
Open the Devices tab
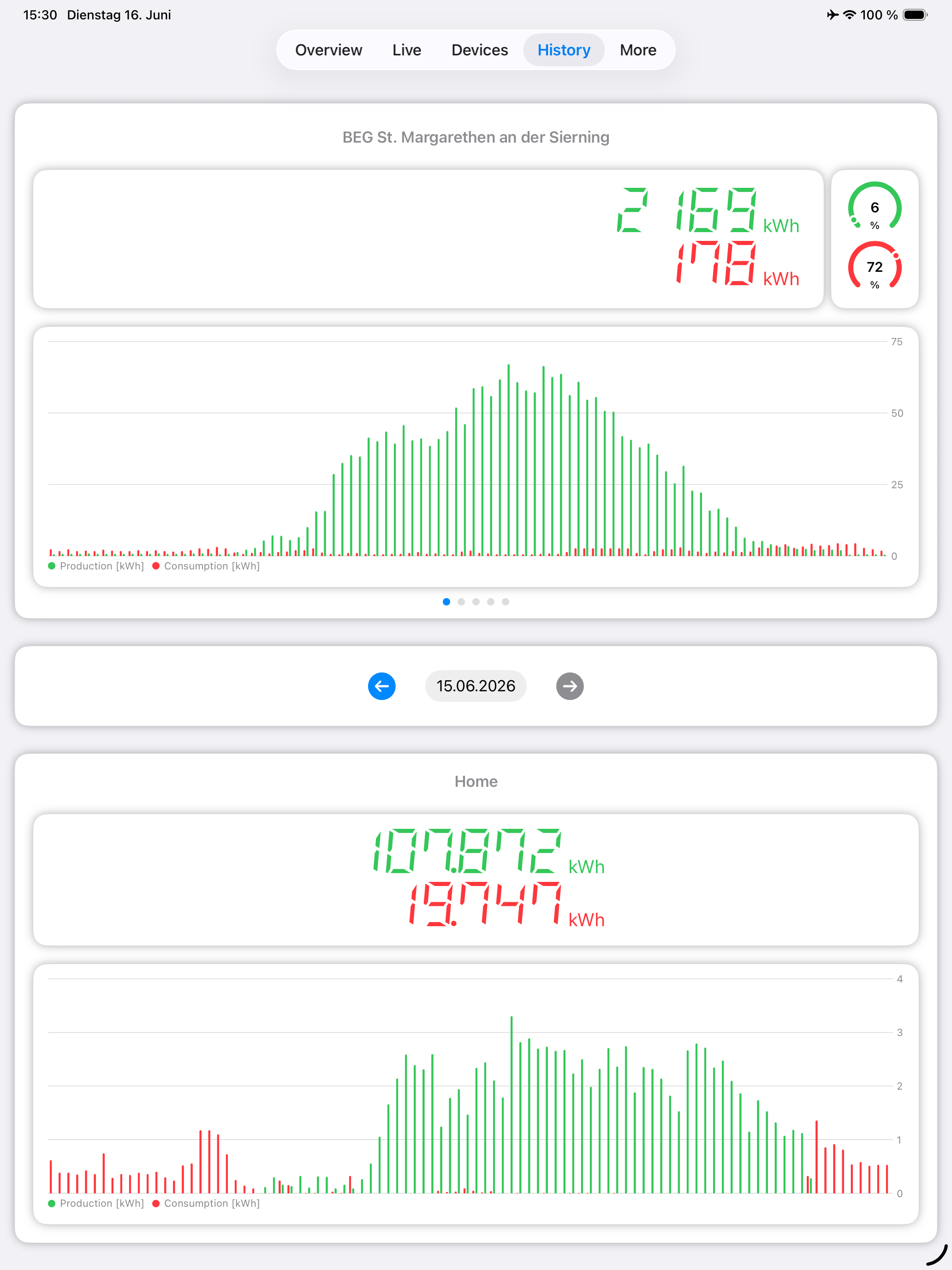[480, 50]
